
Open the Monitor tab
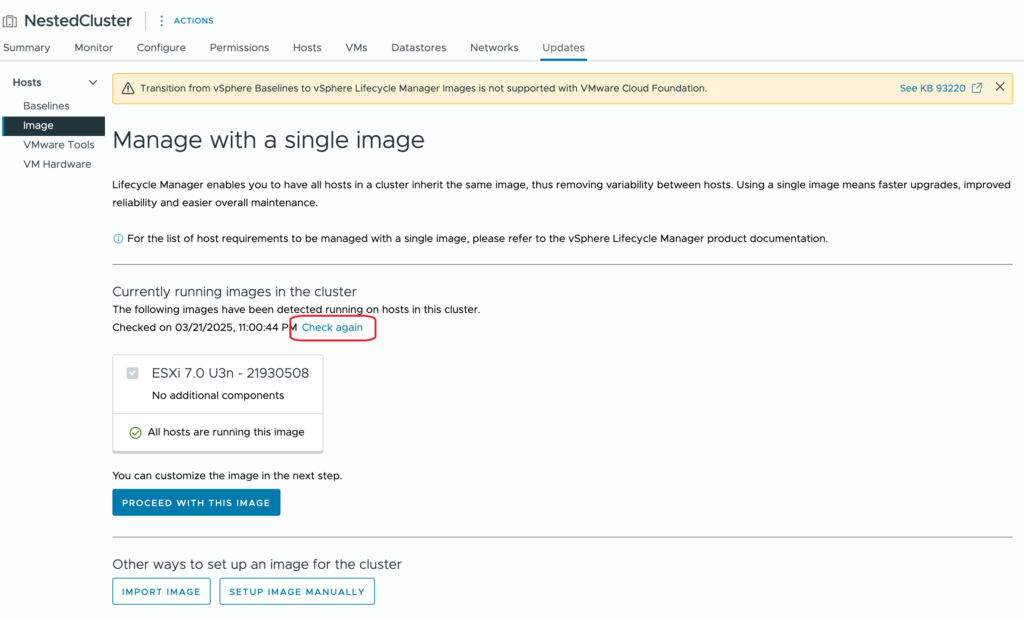pos(94,48)
